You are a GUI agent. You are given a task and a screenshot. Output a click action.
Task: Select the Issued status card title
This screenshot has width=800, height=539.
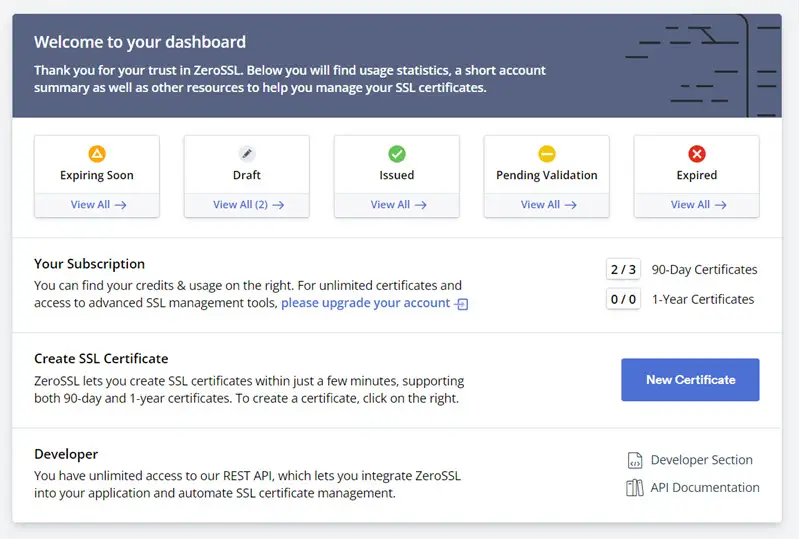coord(397,175)
